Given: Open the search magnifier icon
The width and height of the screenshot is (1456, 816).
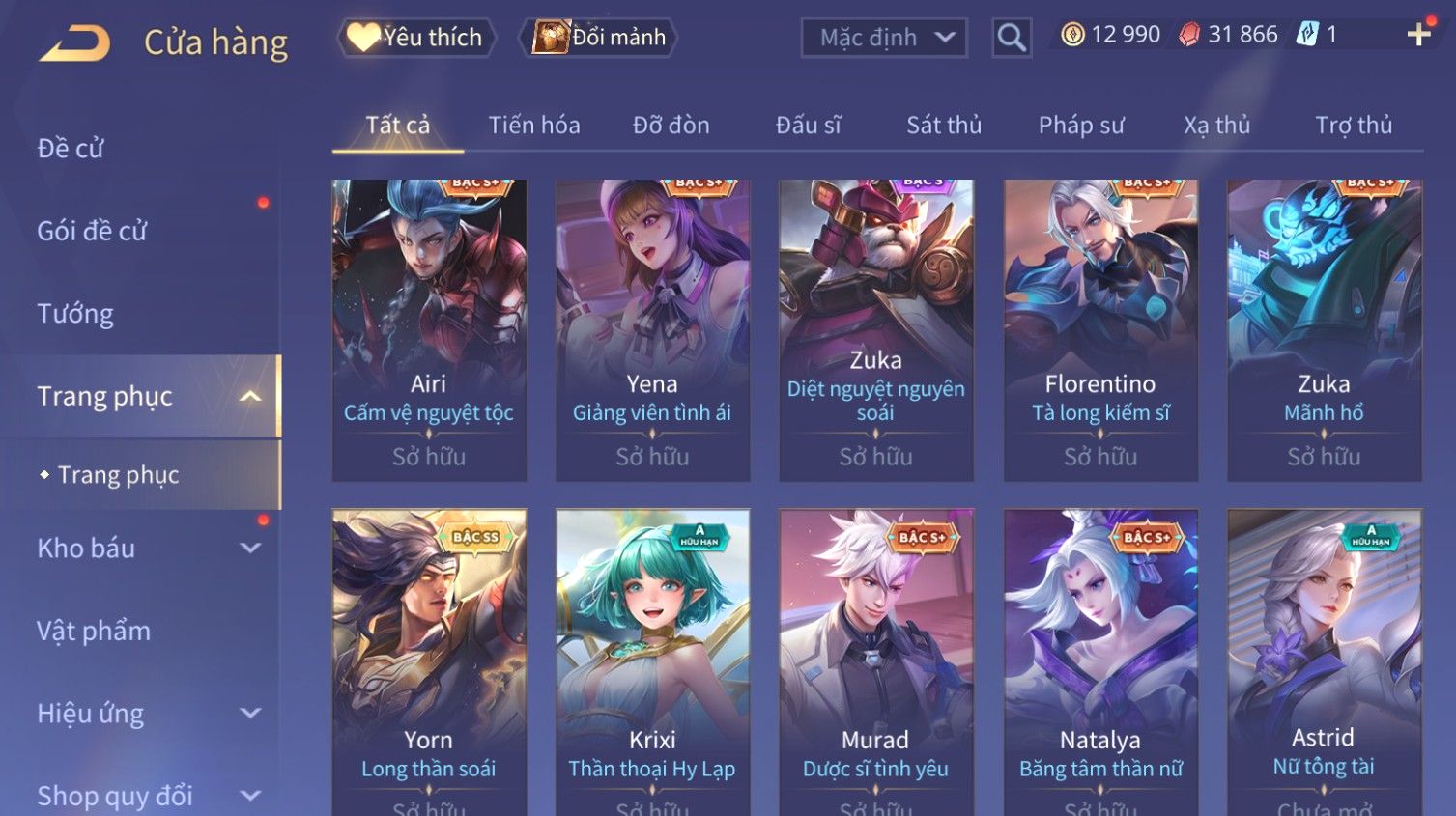Looking at the screenshot, I should tap(1012, 38).
